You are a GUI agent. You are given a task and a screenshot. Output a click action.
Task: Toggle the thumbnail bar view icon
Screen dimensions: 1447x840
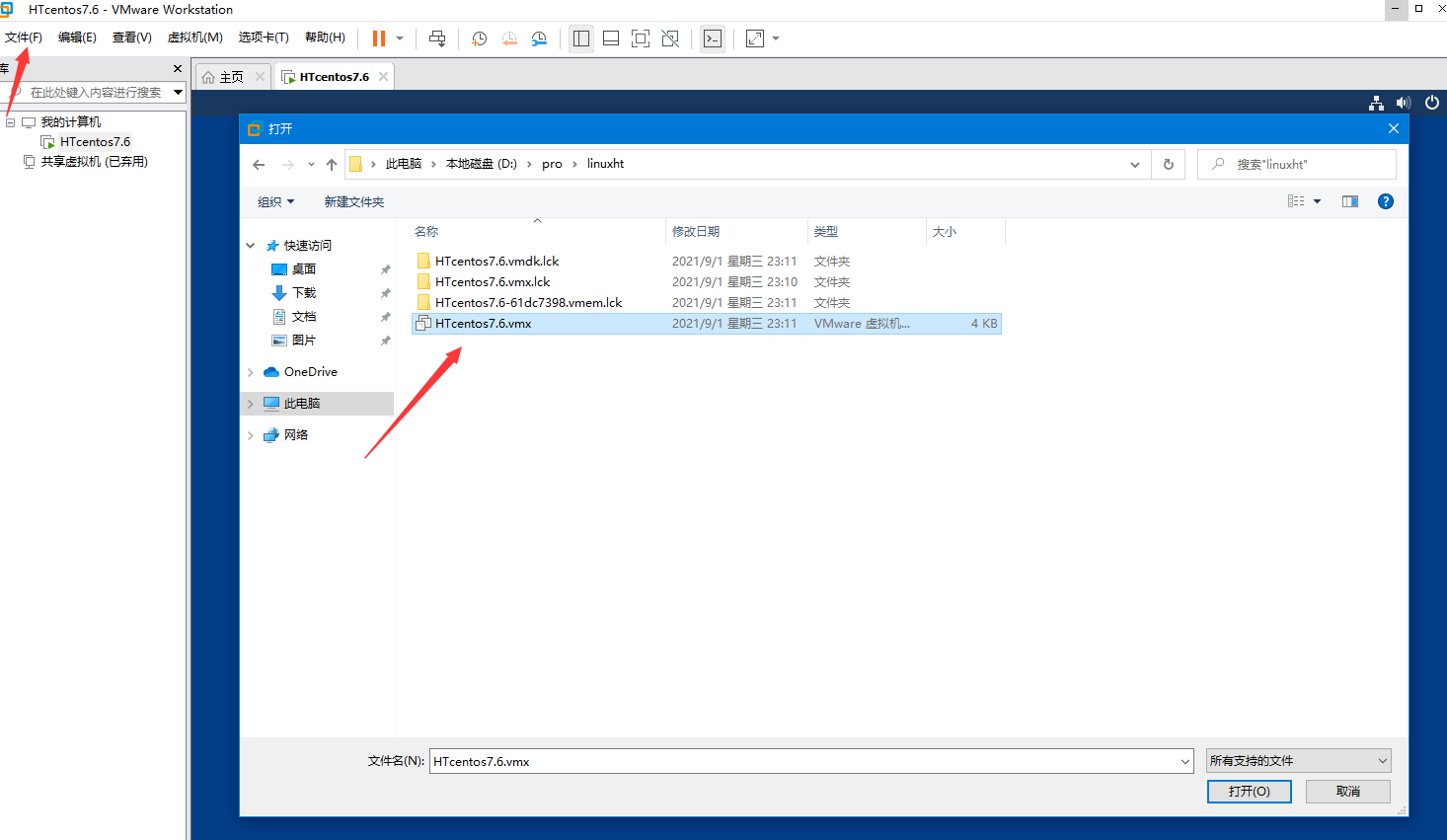coord(611,38)
